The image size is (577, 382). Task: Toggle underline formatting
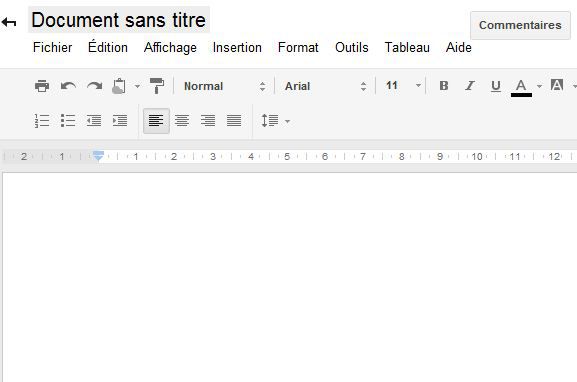(x=496, y=86)
